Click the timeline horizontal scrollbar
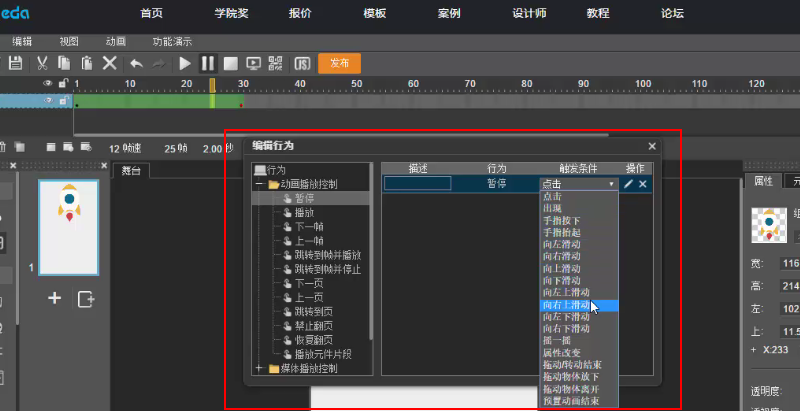This screenshot has width=800, height=411. [341, 135]
